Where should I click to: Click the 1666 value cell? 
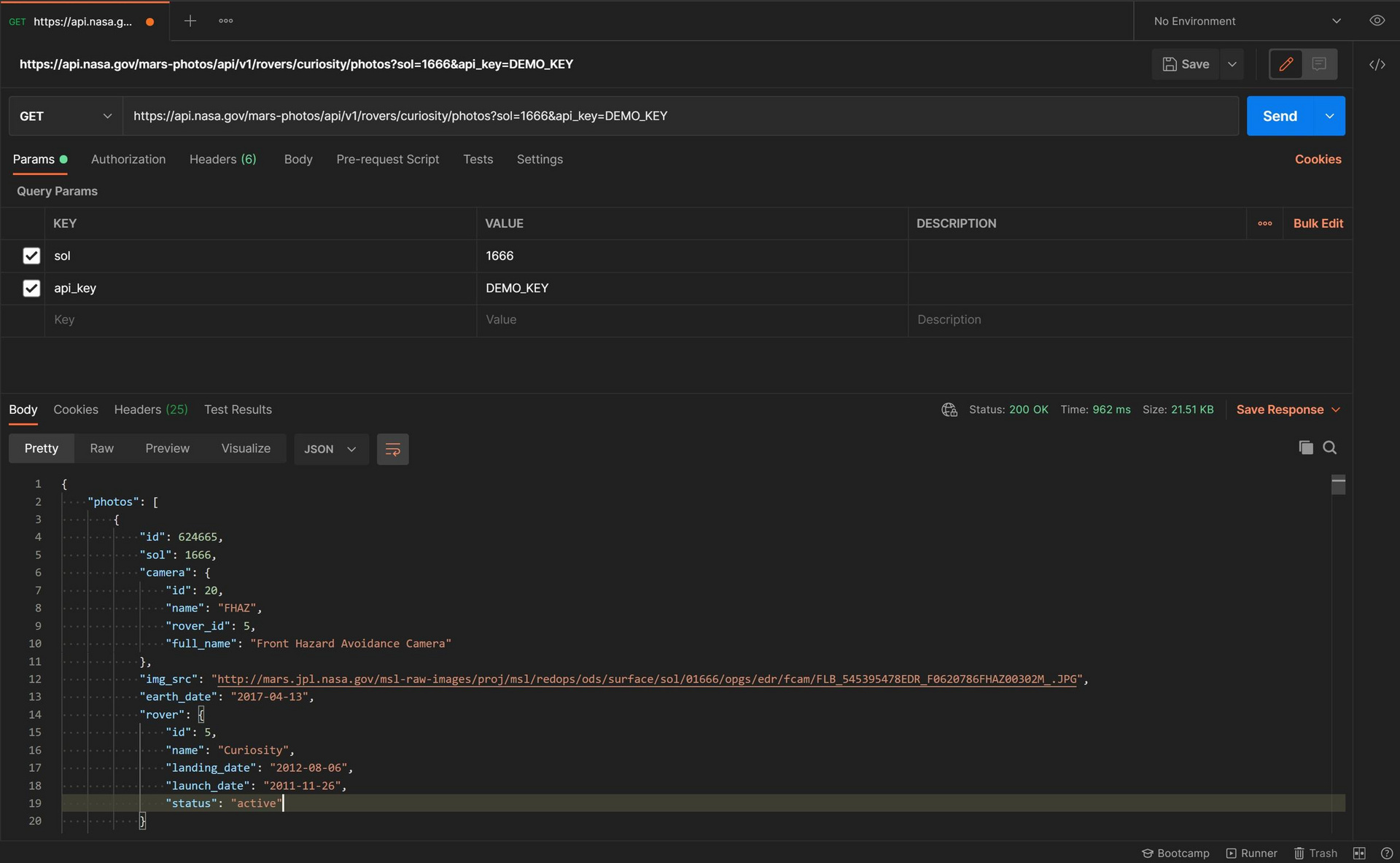pyautogui.click(x=693, y=256)
